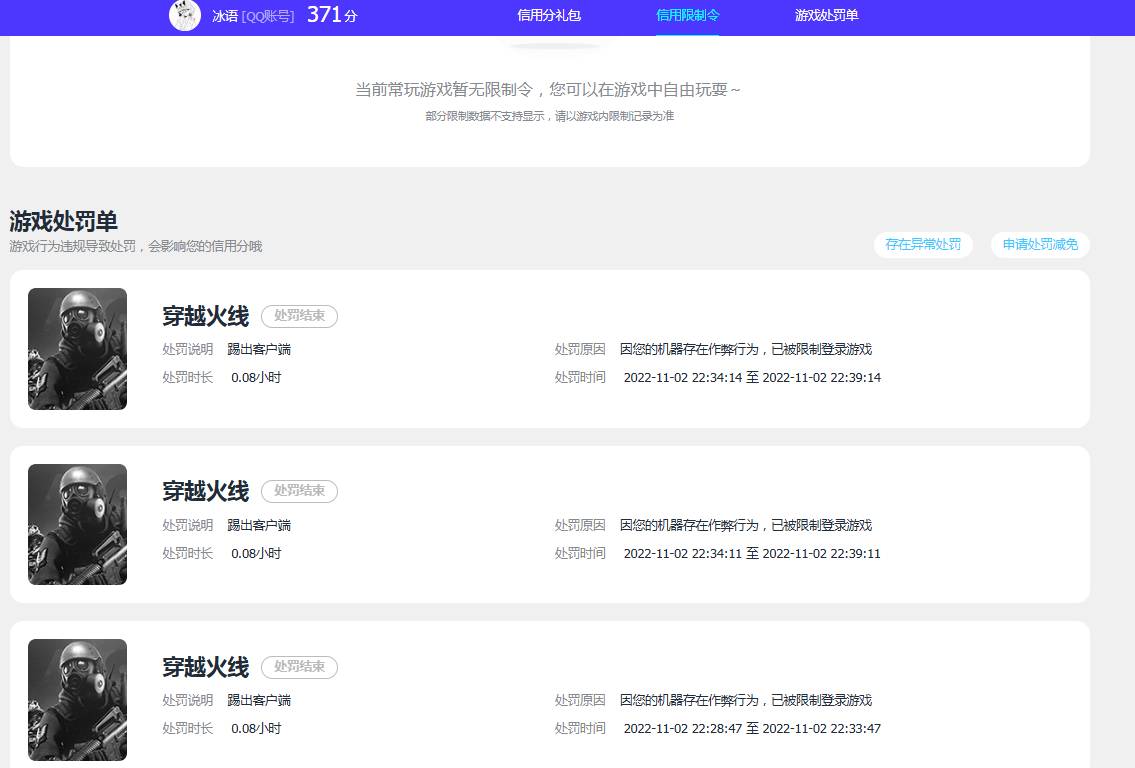
Task: Click the 存在异常处罚 button
Action: tap(923, 245)
